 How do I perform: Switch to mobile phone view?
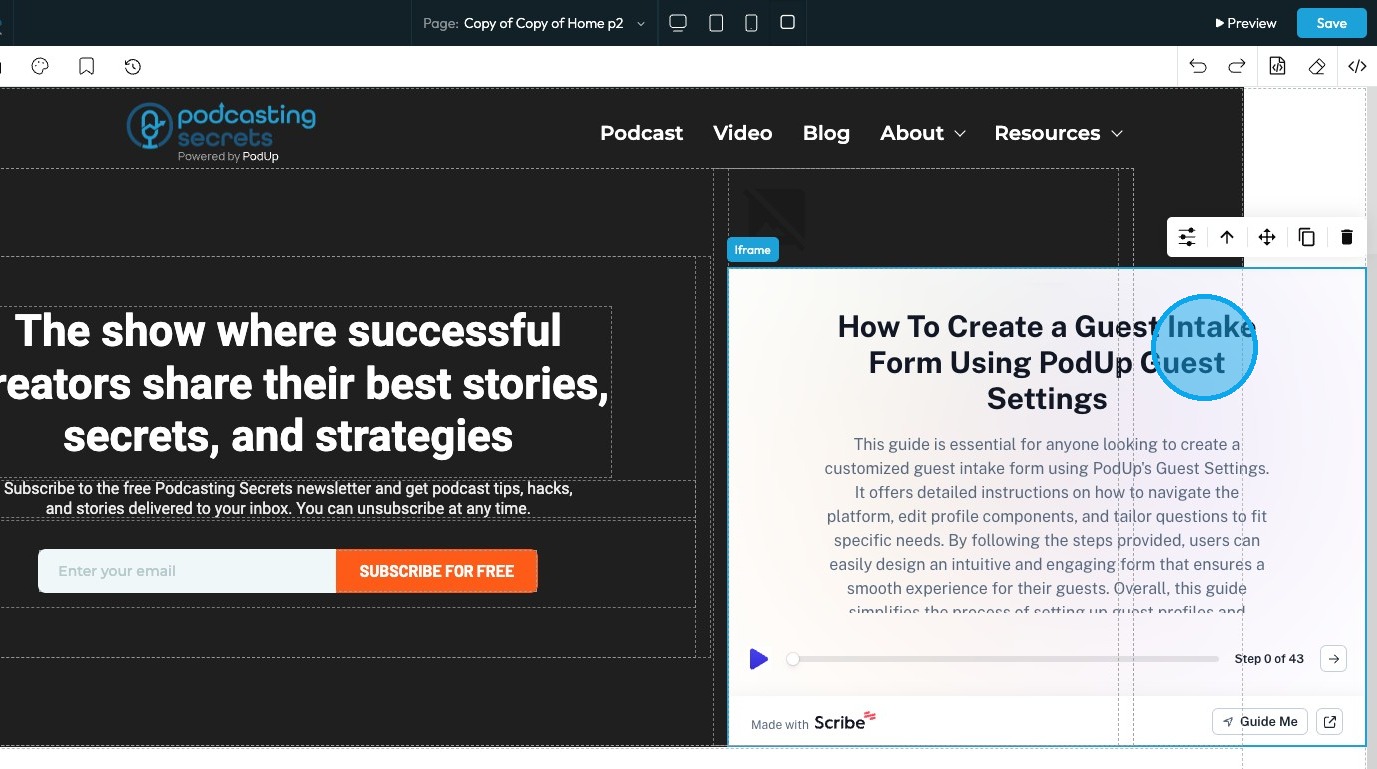pos(751,23)
